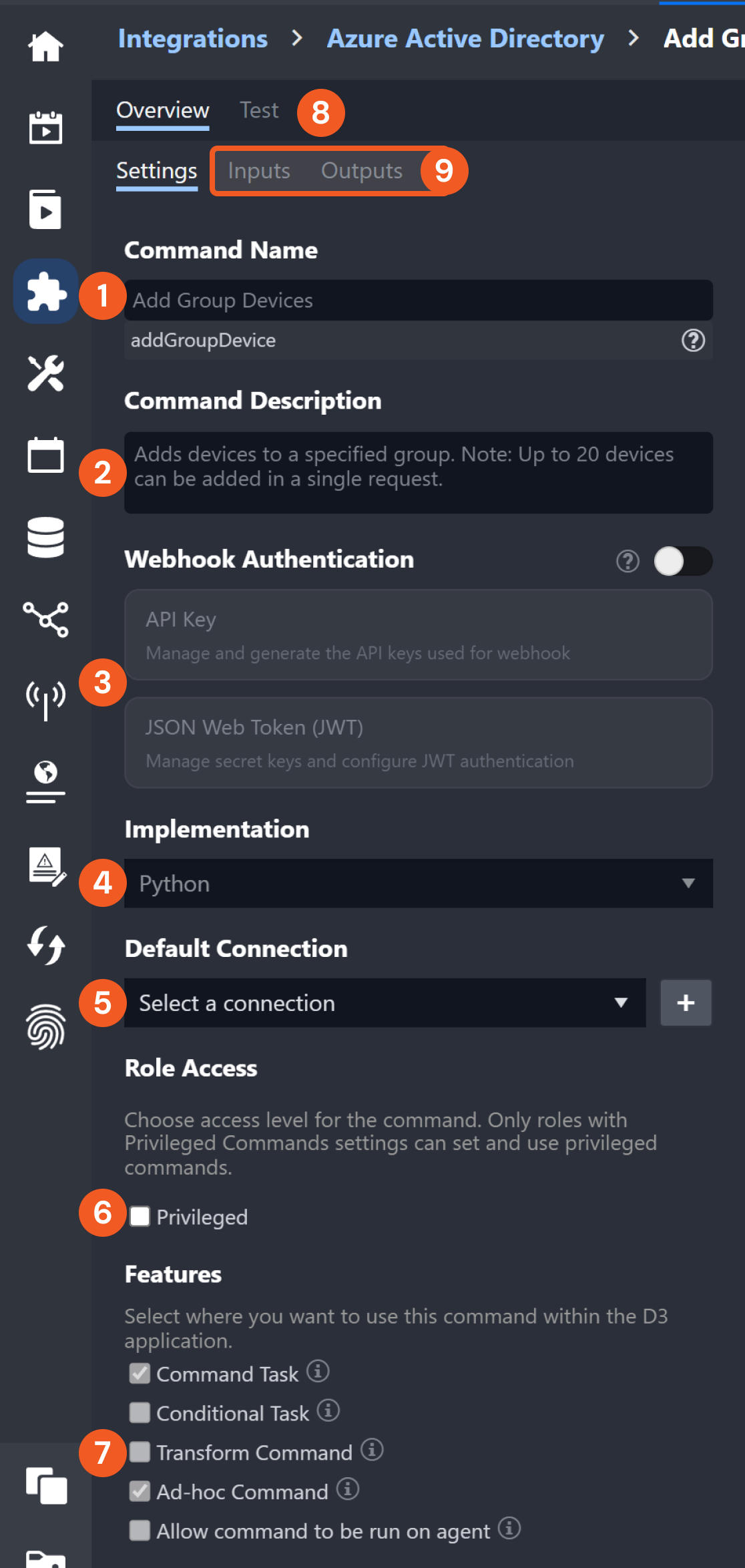
Task: Click the home icon in sidebar
Action: (45, 47)
